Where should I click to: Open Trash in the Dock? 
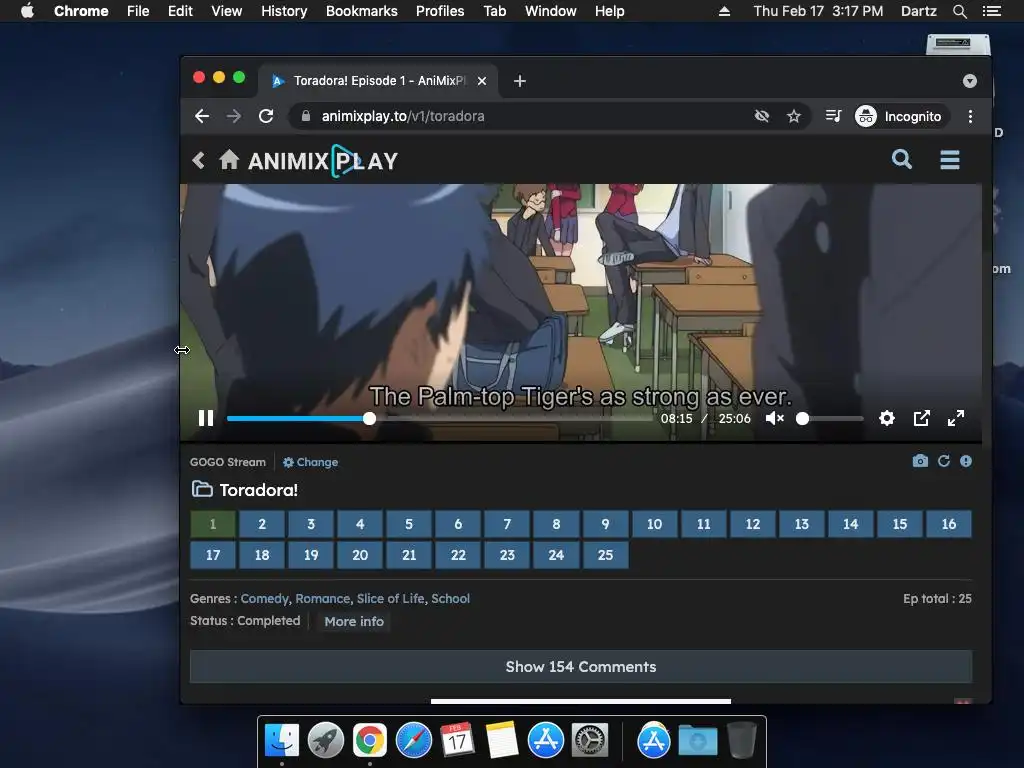pos(741,741)
